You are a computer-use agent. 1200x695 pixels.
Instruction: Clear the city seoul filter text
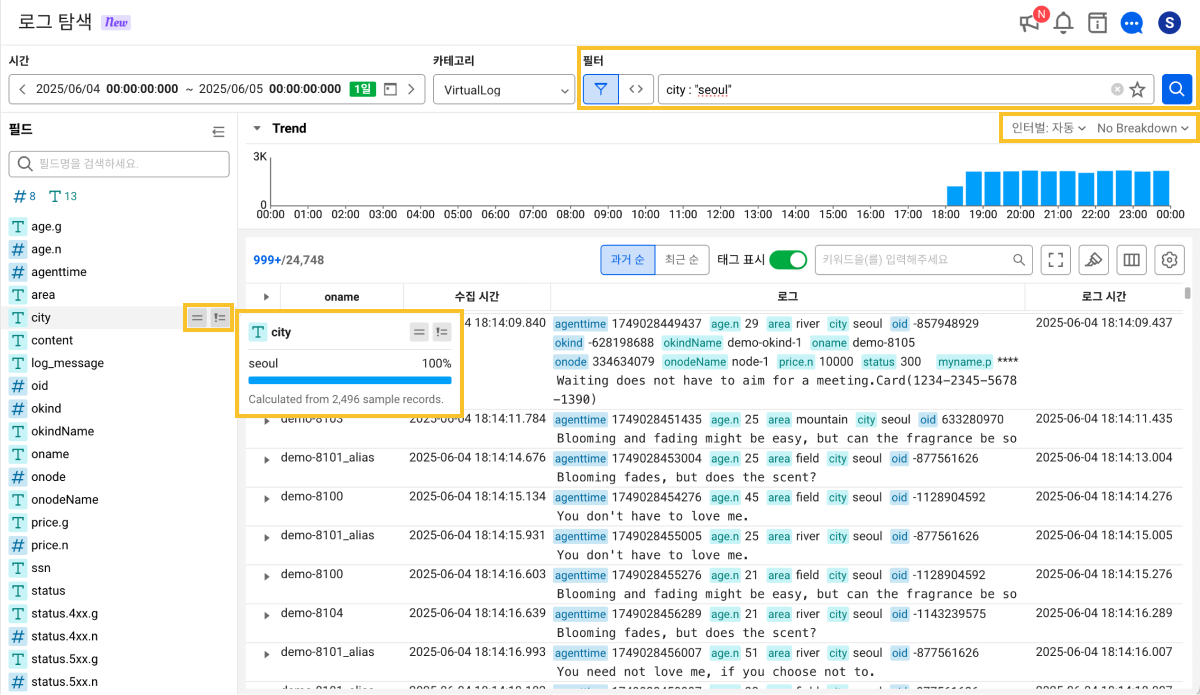1117,89
